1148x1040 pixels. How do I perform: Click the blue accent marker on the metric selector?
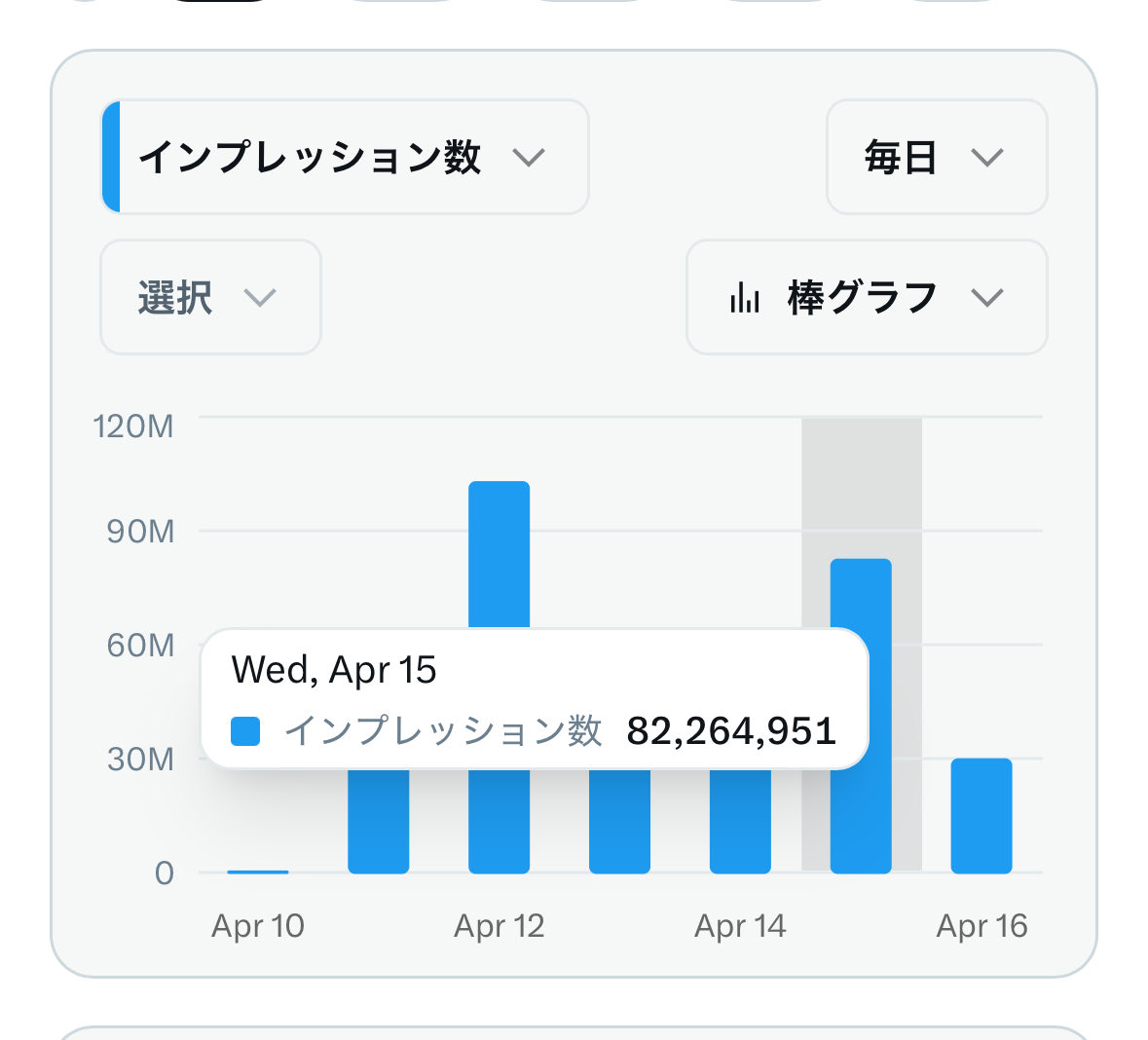(x=109, y=158)
